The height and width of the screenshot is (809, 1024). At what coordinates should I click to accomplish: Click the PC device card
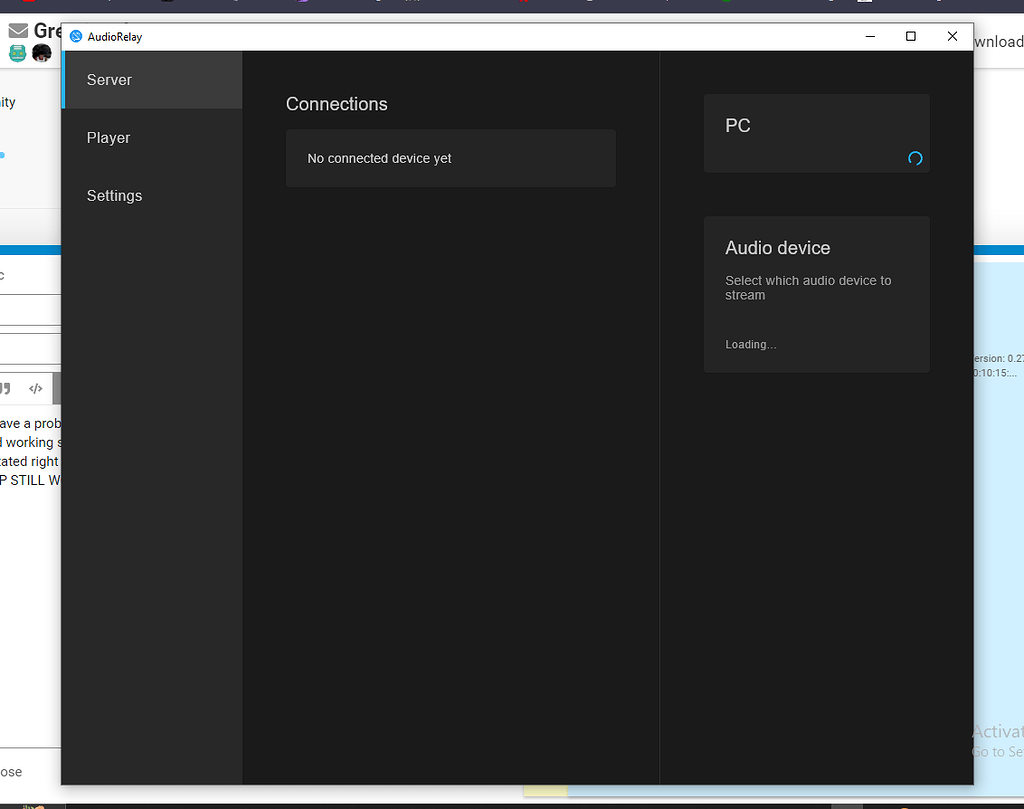(x=816, y=133)
